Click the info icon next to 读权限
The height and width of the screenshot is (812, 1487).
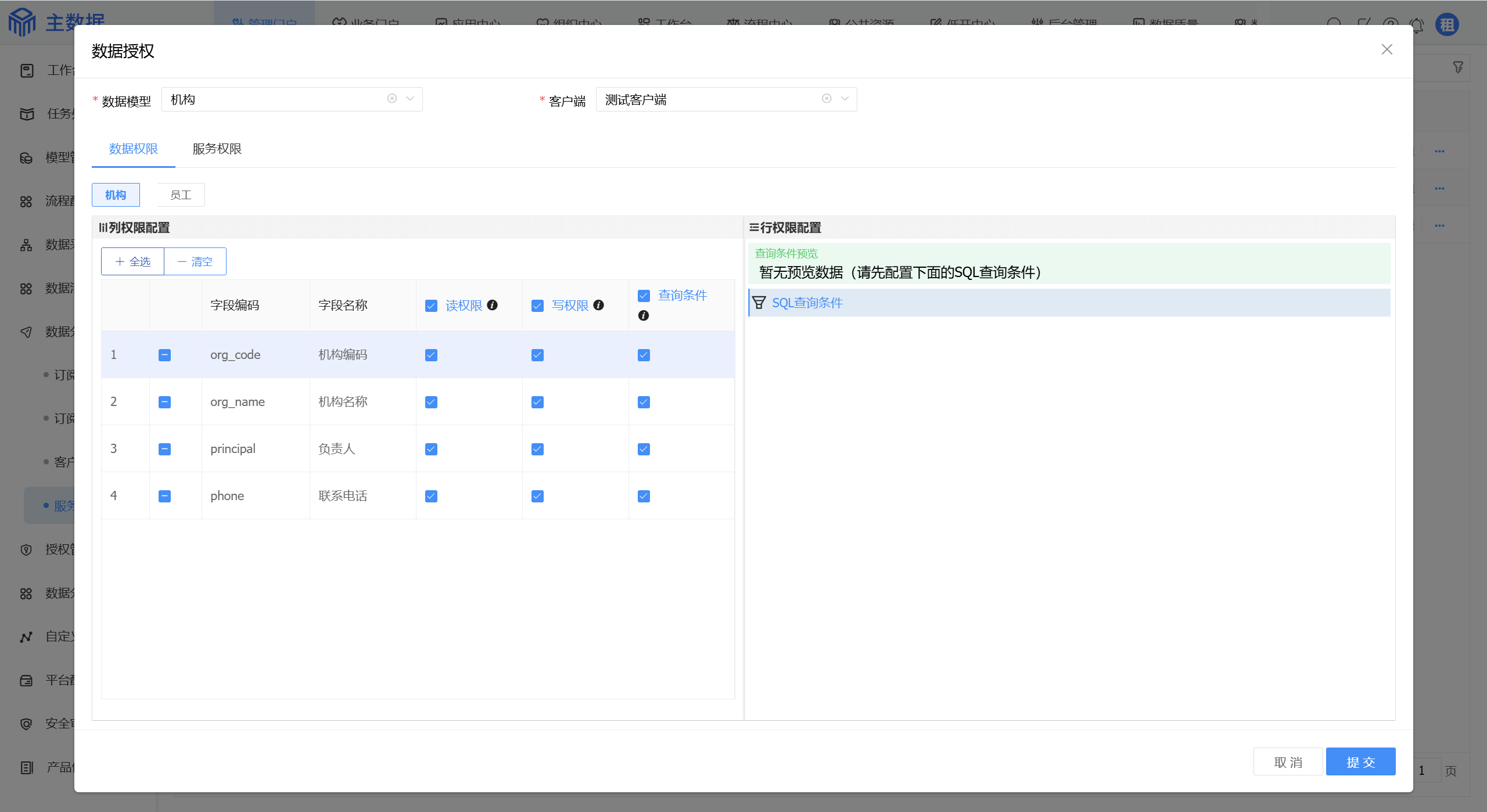point(493,305)
